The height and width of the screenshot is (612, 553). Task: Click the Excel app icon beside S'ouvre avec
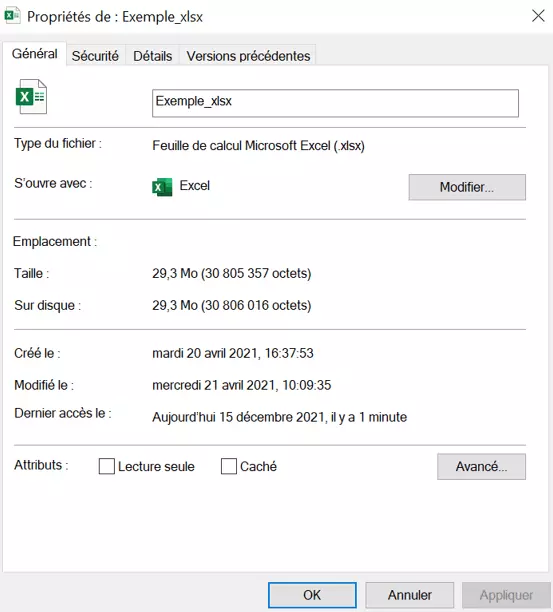(162, 187)
